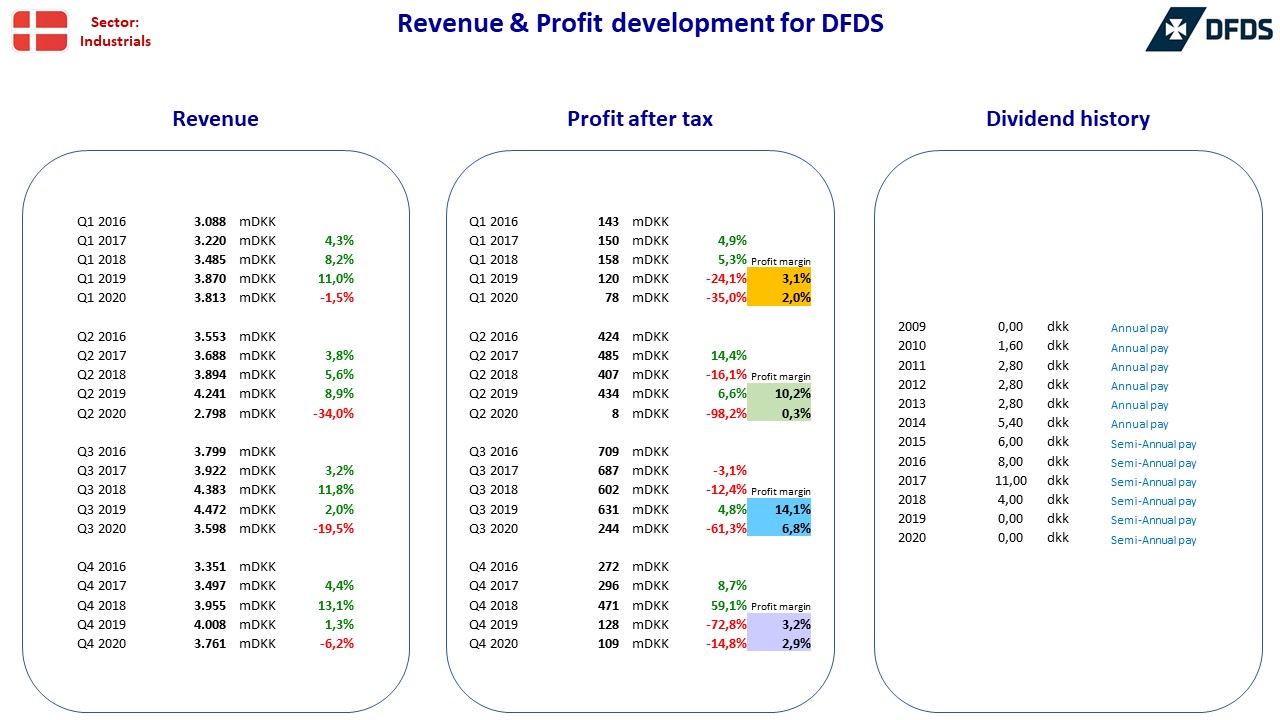Viewport: 1280px width, 720px height.
Task: Select the 2014 dividend value 5,40
Action: click(x=1010, y=423)
